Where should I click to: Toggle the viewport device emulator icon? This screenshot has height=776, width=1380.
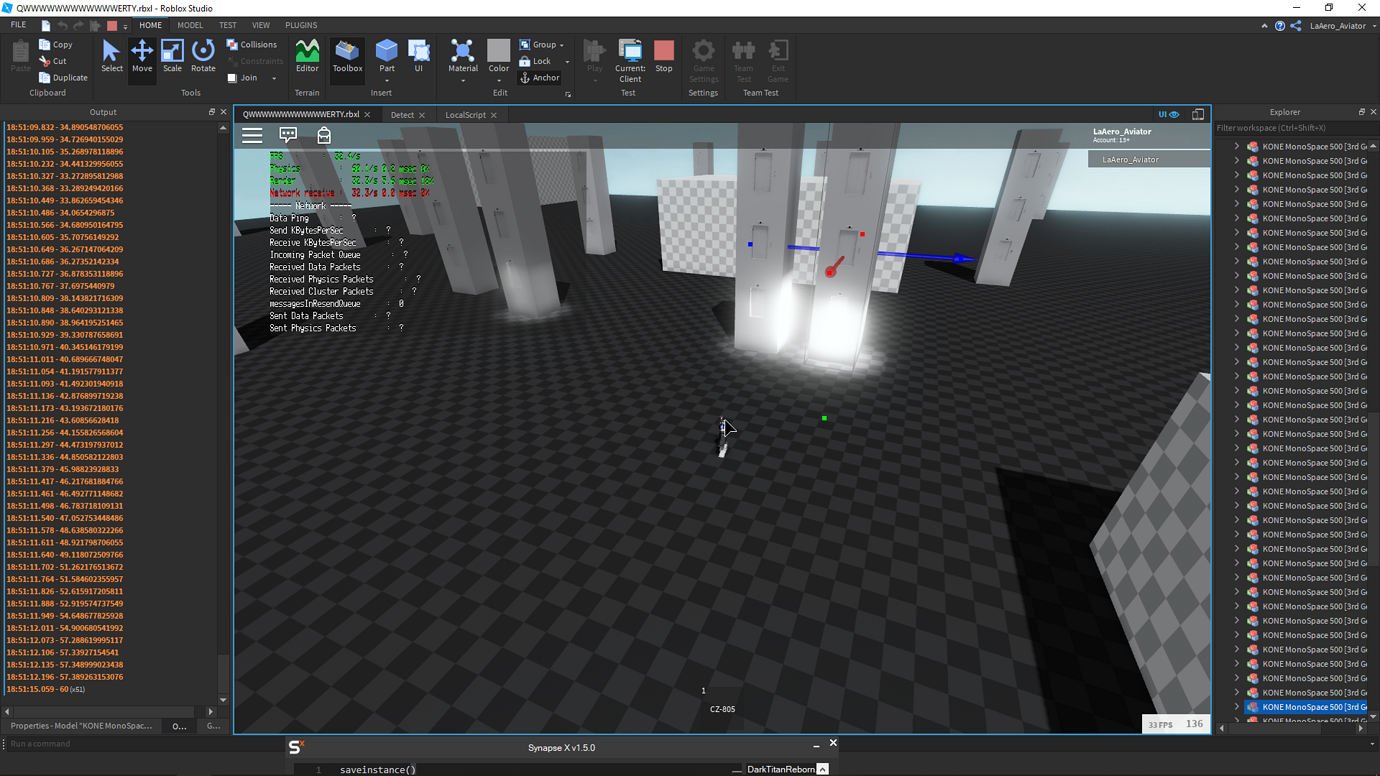[x=1197, y=114]
